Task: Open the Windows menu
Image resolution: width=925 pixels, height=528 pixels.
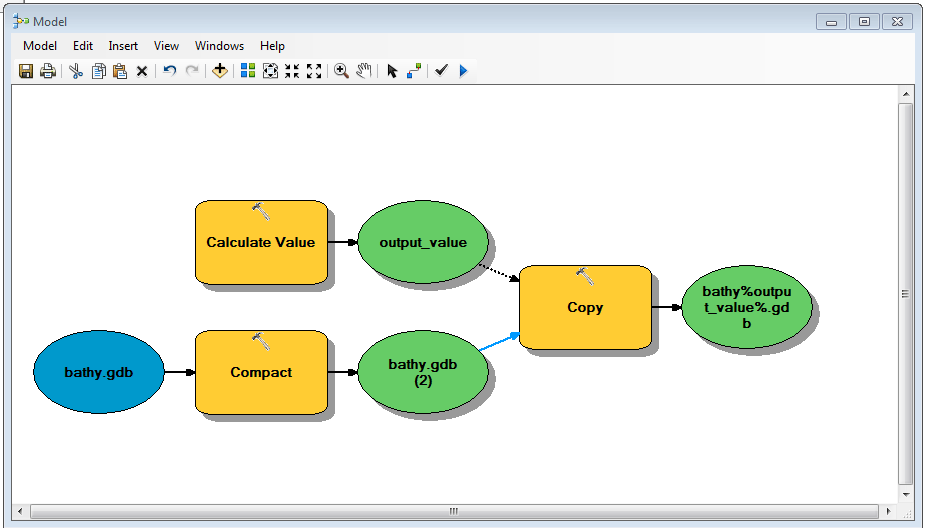Action: 219,46
